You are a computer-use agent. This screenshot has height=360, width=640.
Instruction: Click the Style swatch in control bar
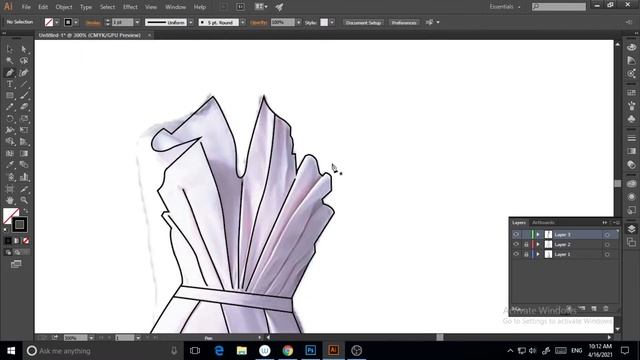[324, 22]
